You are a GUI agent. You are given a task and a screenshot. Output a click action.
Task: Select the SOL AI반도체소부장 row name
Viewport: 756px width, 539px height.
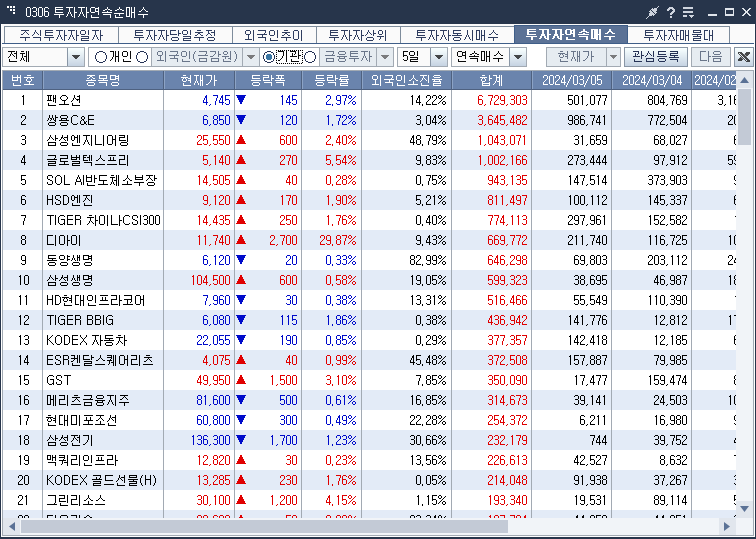(x=102, y=180)
